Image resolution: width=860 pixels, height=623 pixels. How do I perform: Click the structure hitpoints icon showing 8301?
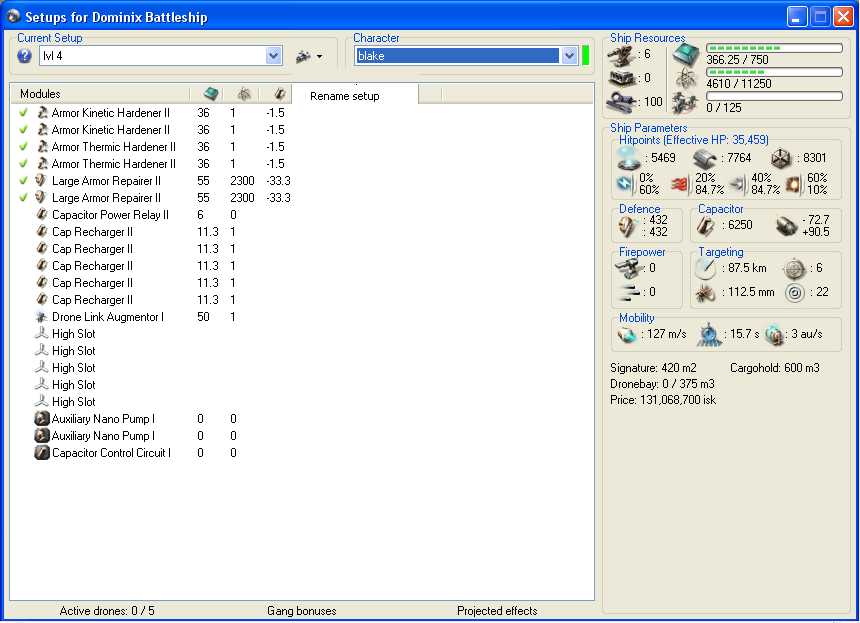(x=781, y=159)
